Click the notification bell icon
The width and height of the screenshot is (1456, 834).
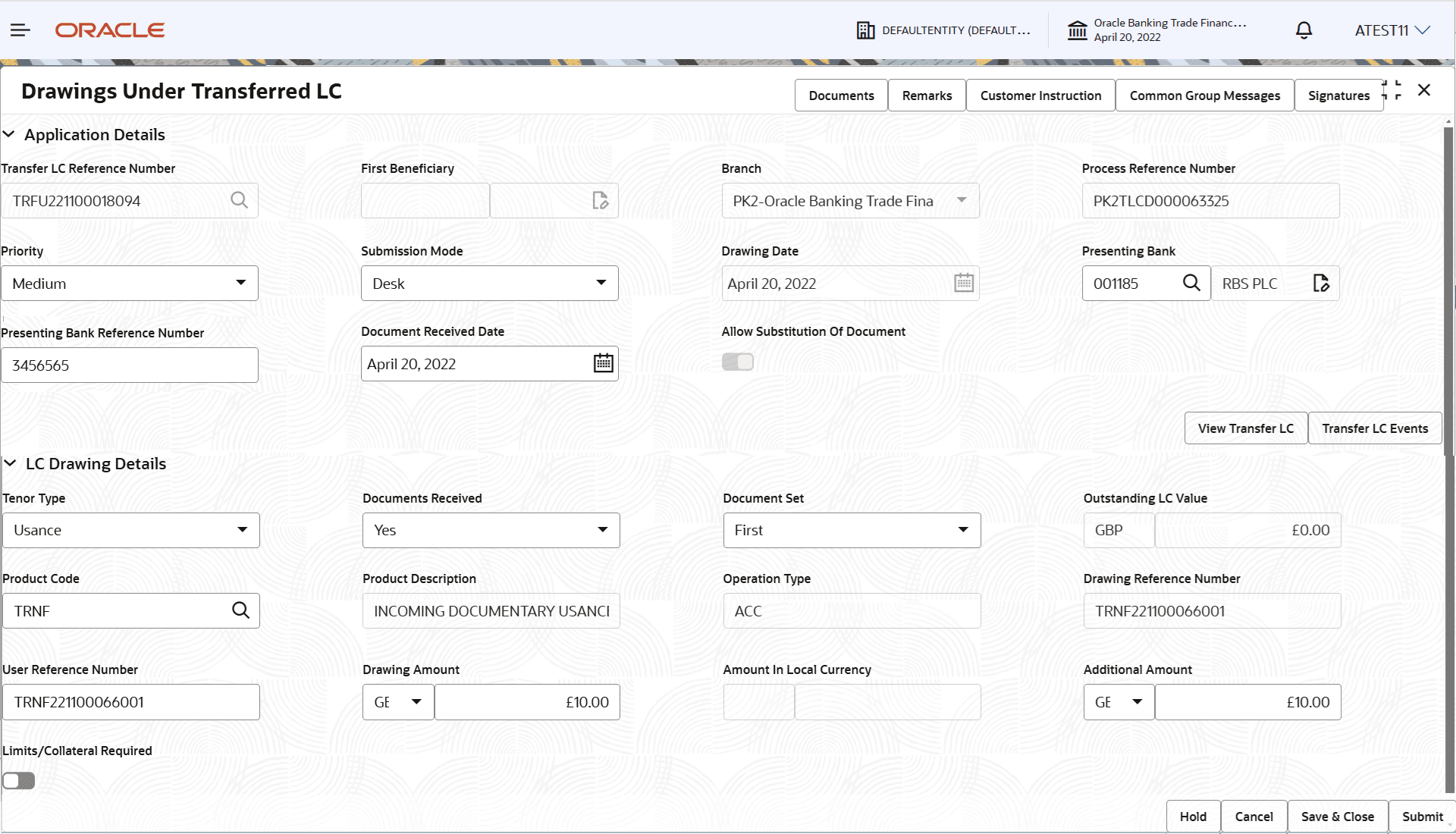coord(1304,30)
